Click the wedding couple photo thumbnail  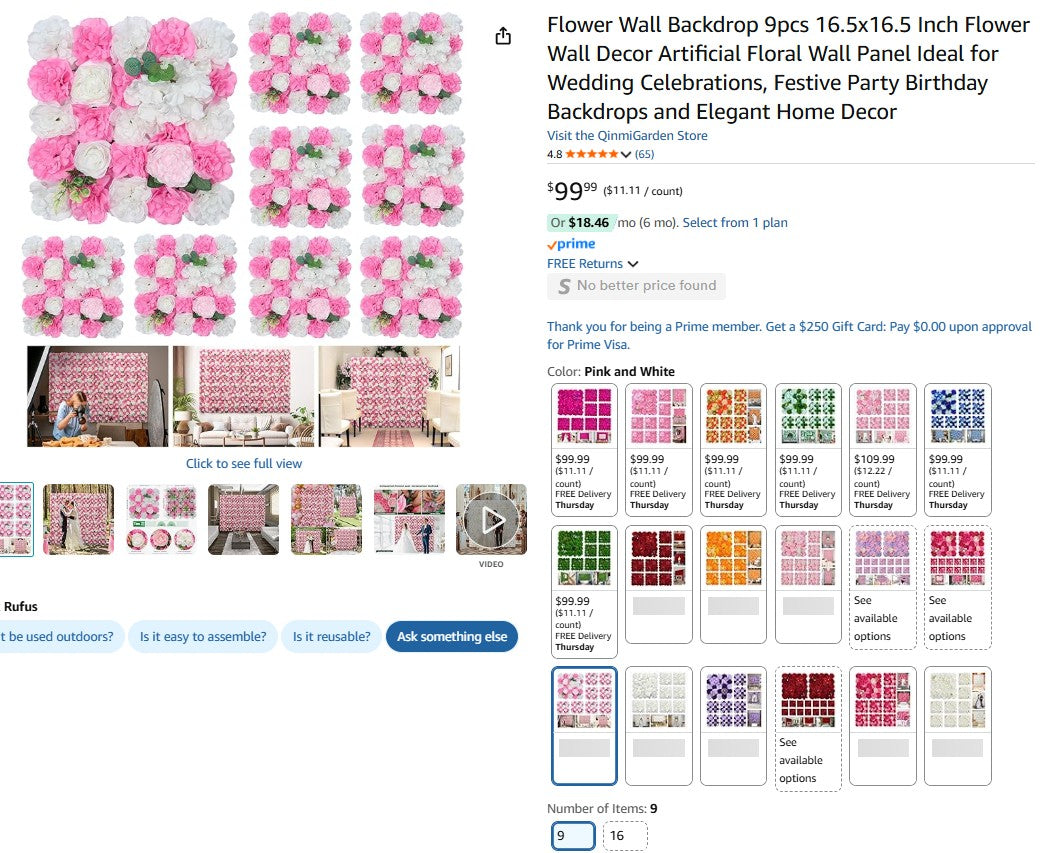click(x=78, y=518)
